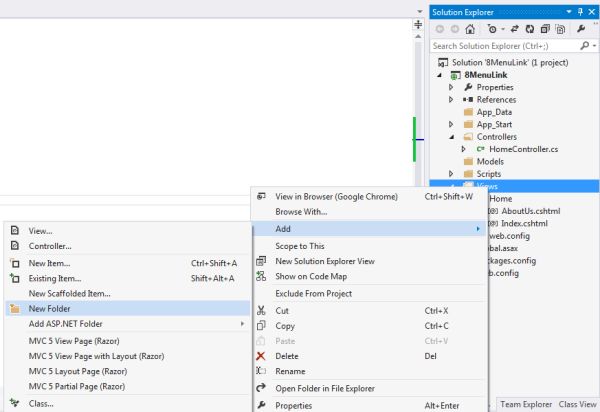
Task: Collapse the 8MenuLink project node arrow
Action: click(x=440, y=75)
